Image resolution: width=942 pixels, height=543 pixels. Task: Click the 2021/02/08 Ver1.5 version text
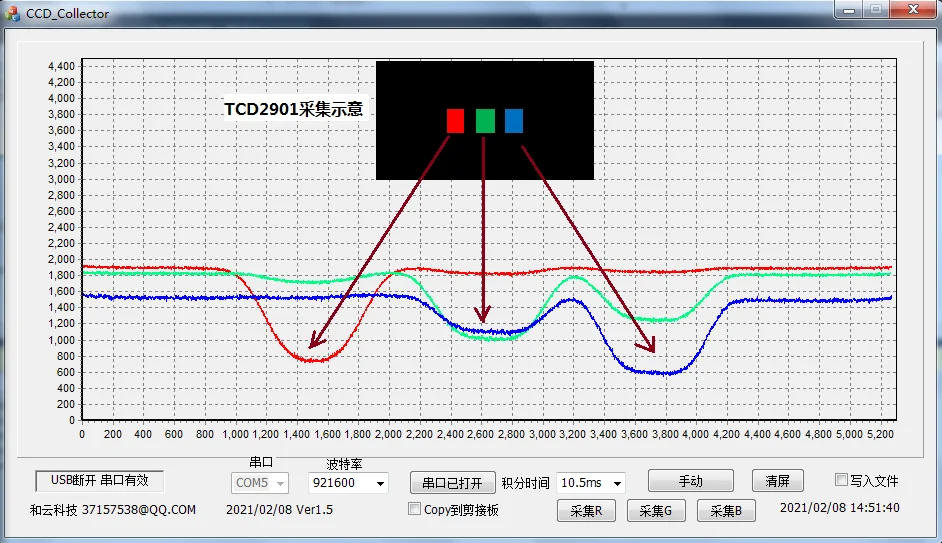point(279,510)
